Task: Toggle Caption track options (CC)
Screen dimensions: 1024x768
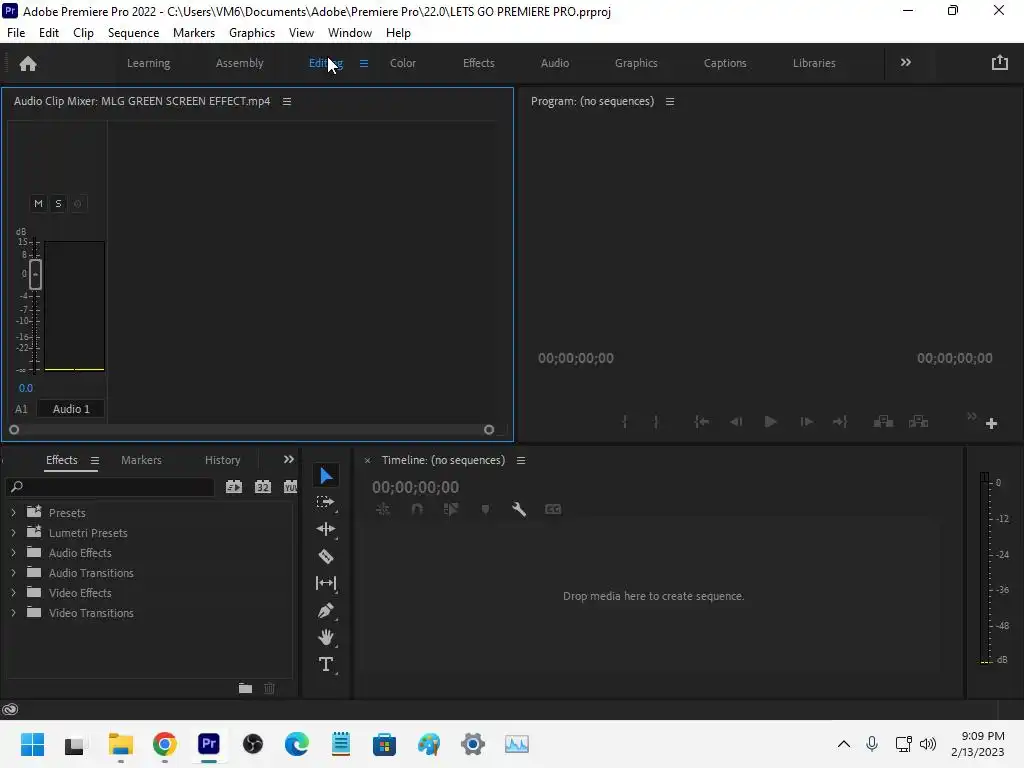Action: pos(553,509)
